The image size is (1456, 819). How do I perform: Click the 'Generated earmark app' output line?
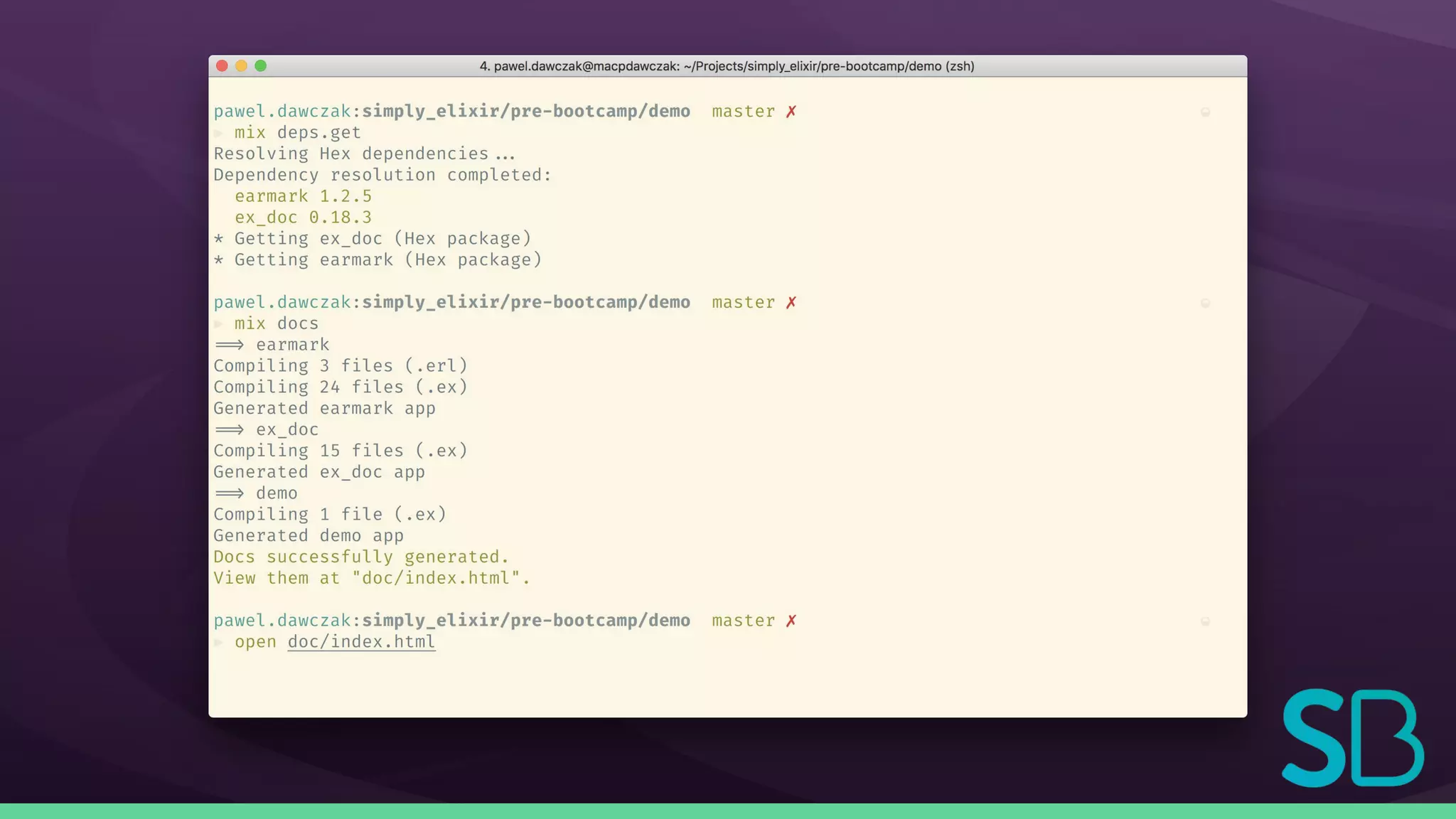coord(324,409)
